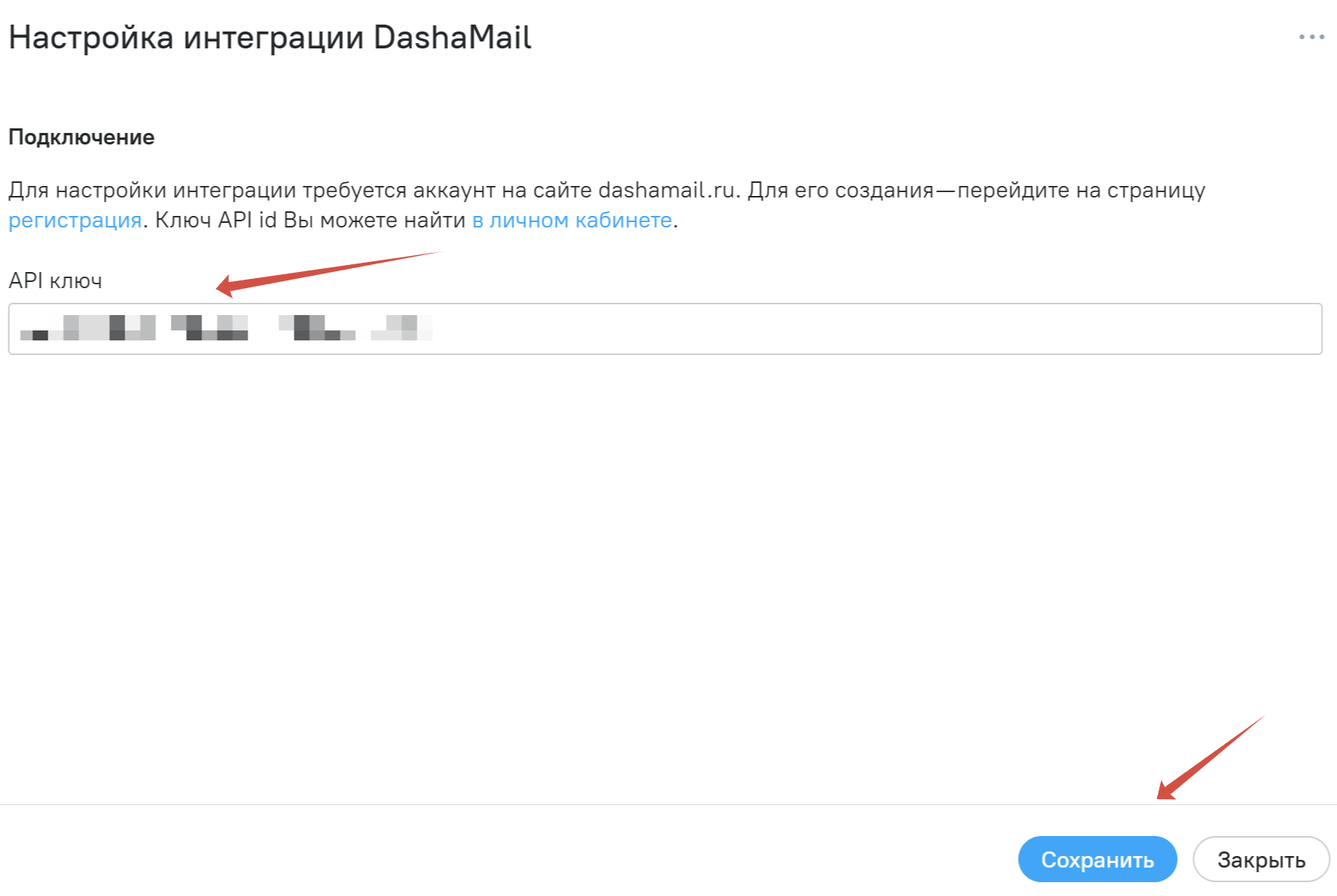Save settings with the Сохранить button
The width and height of the screenshot is (1337, 896).
pyautogui.click(x=1097, y=859)
